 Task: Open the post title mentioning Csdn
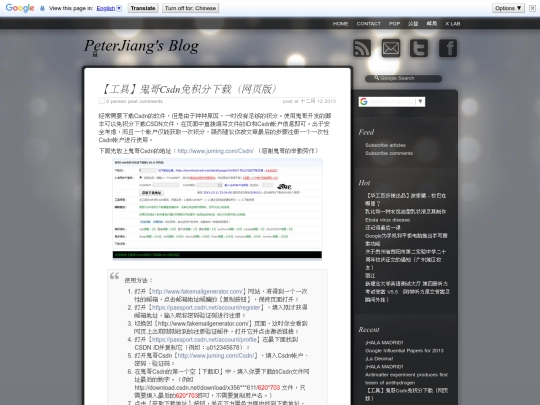point(189,89)
